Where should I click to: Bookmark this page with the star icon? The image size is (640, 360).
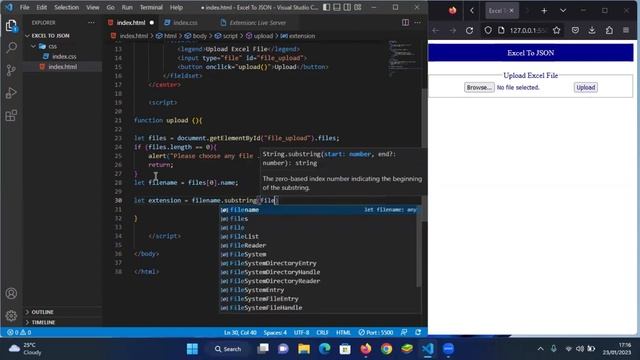point(556,30)
